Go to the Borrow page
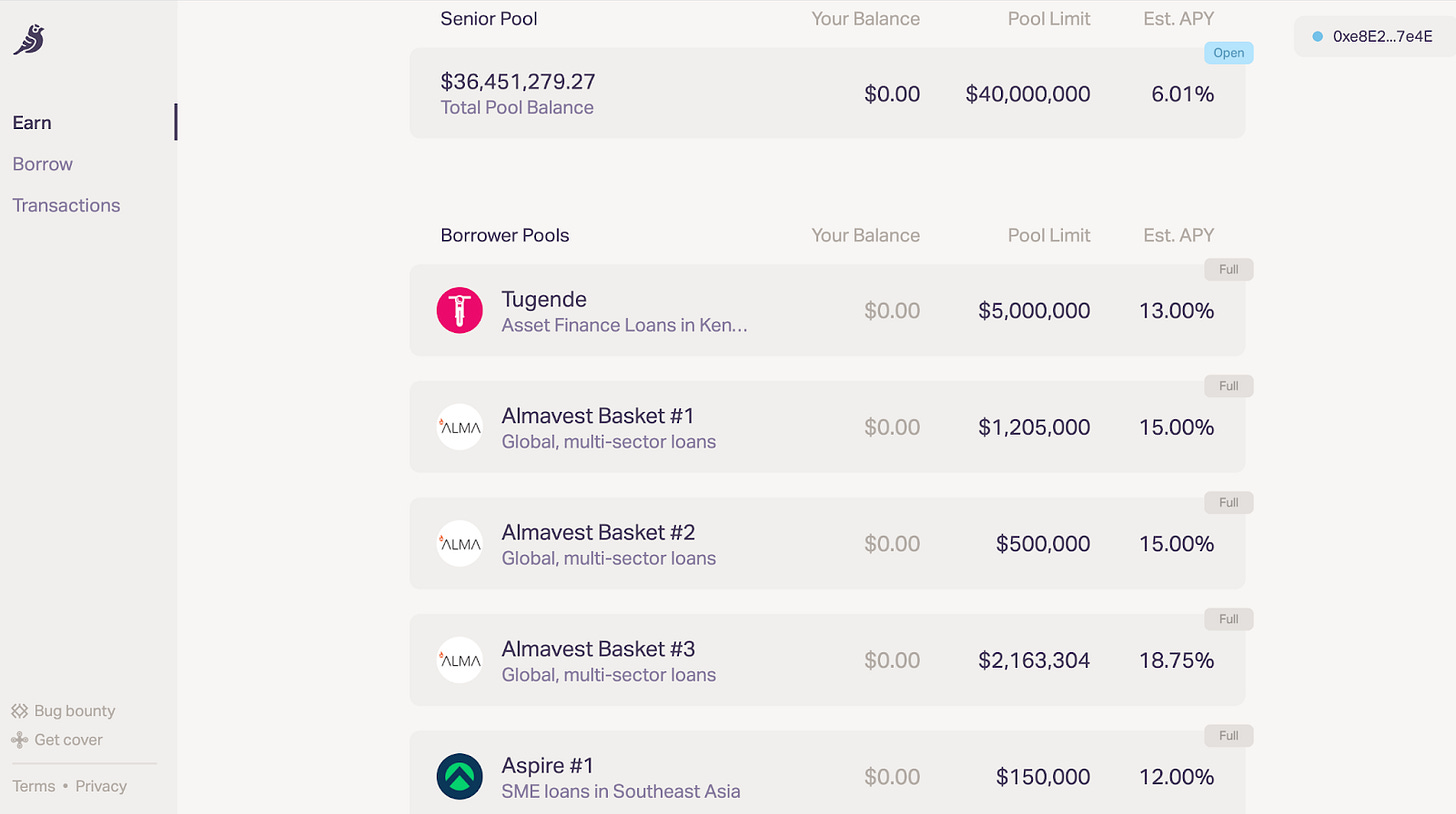1456x814 pixels. [43, 164]
